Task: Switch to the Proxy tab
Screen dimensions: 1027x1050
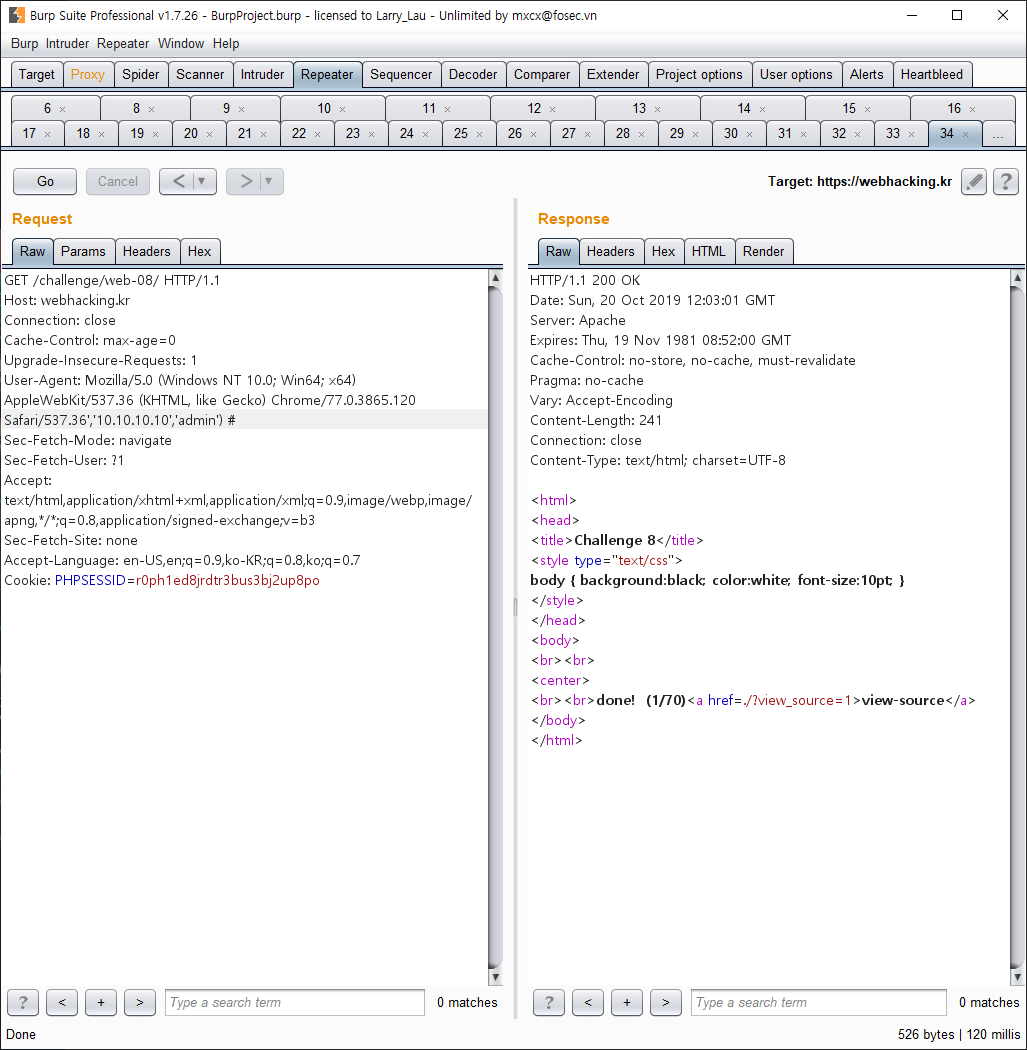Action: tap(88, 74)
